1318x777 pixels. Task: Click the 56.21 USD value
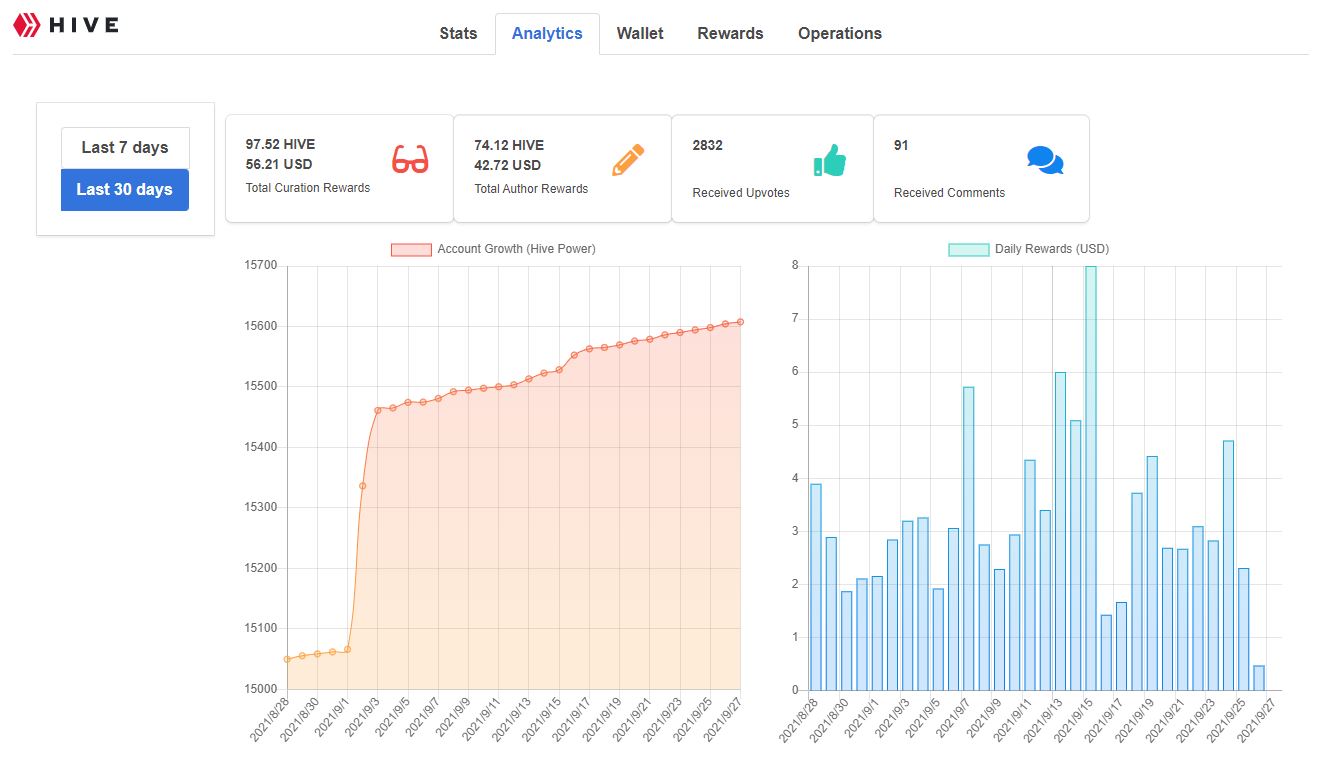[279, 164]
